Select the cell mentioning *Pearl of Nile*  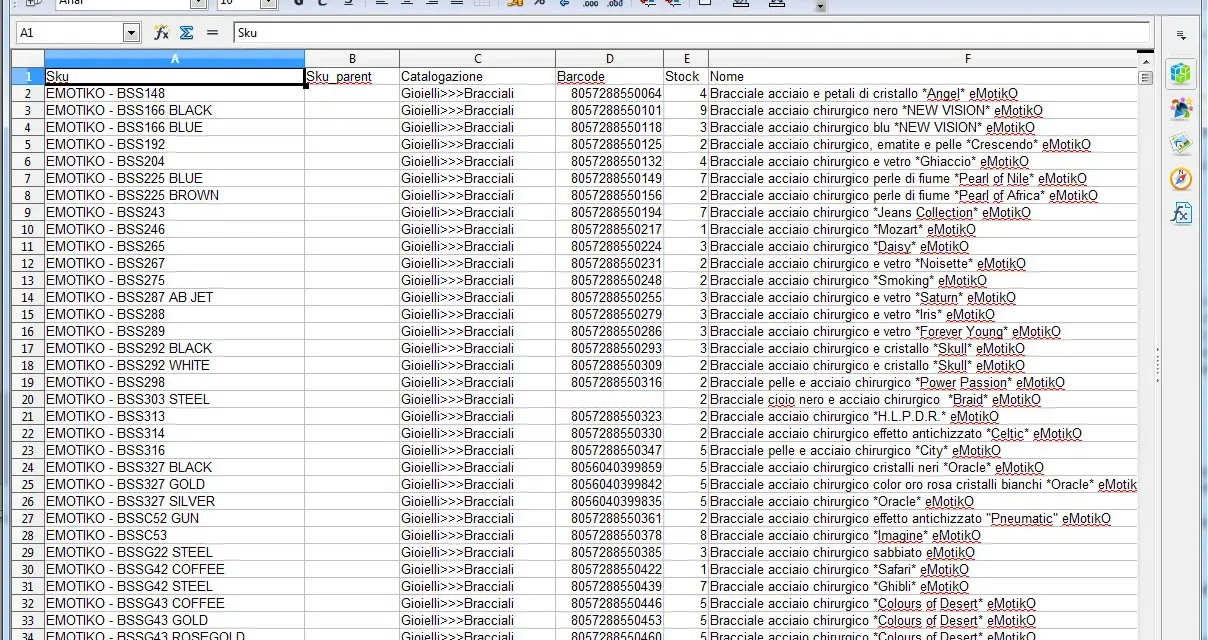(x=922, y=178)
